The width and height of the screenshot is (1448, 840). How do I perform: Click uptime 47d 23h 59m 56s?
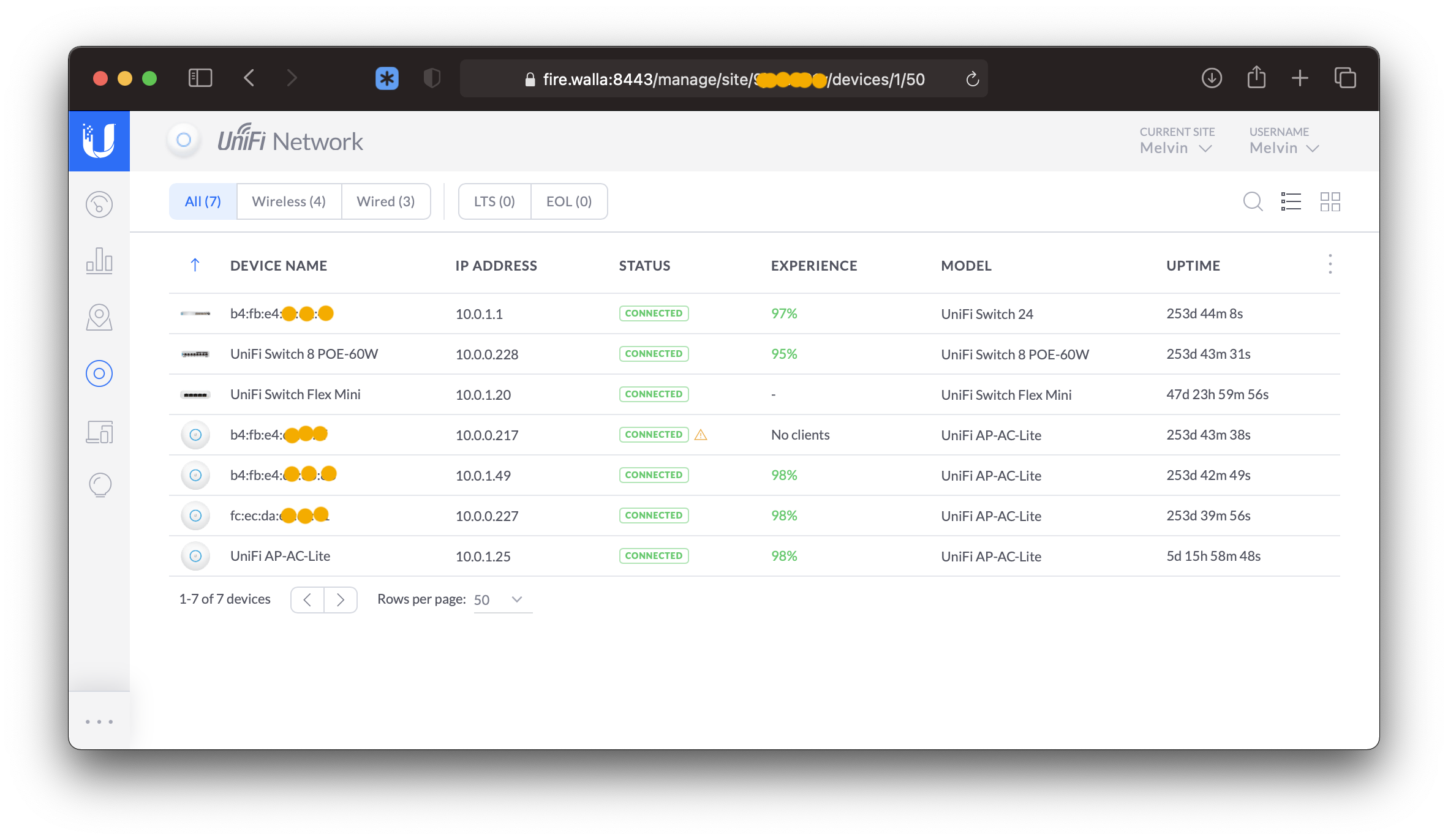[1217, 394]
